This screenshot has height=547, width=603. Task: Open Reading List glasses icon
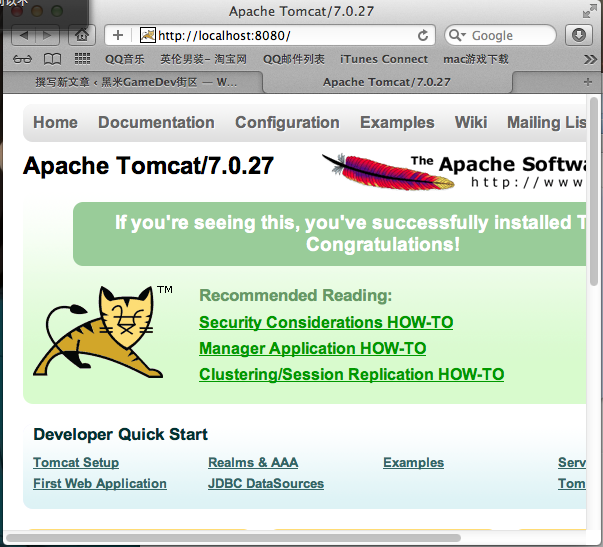[22, 59]
